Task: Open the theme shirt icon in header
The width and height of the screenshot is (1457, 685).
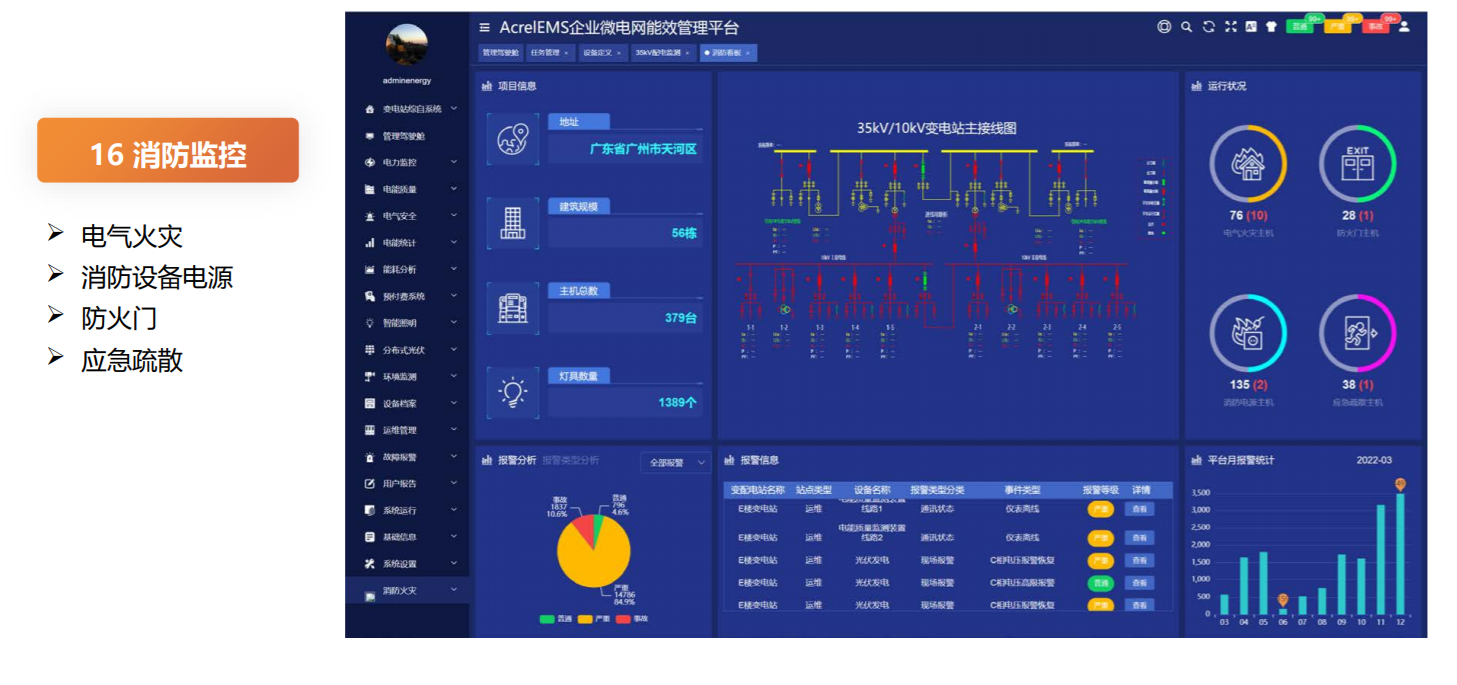Action: tap(1271, 27)
